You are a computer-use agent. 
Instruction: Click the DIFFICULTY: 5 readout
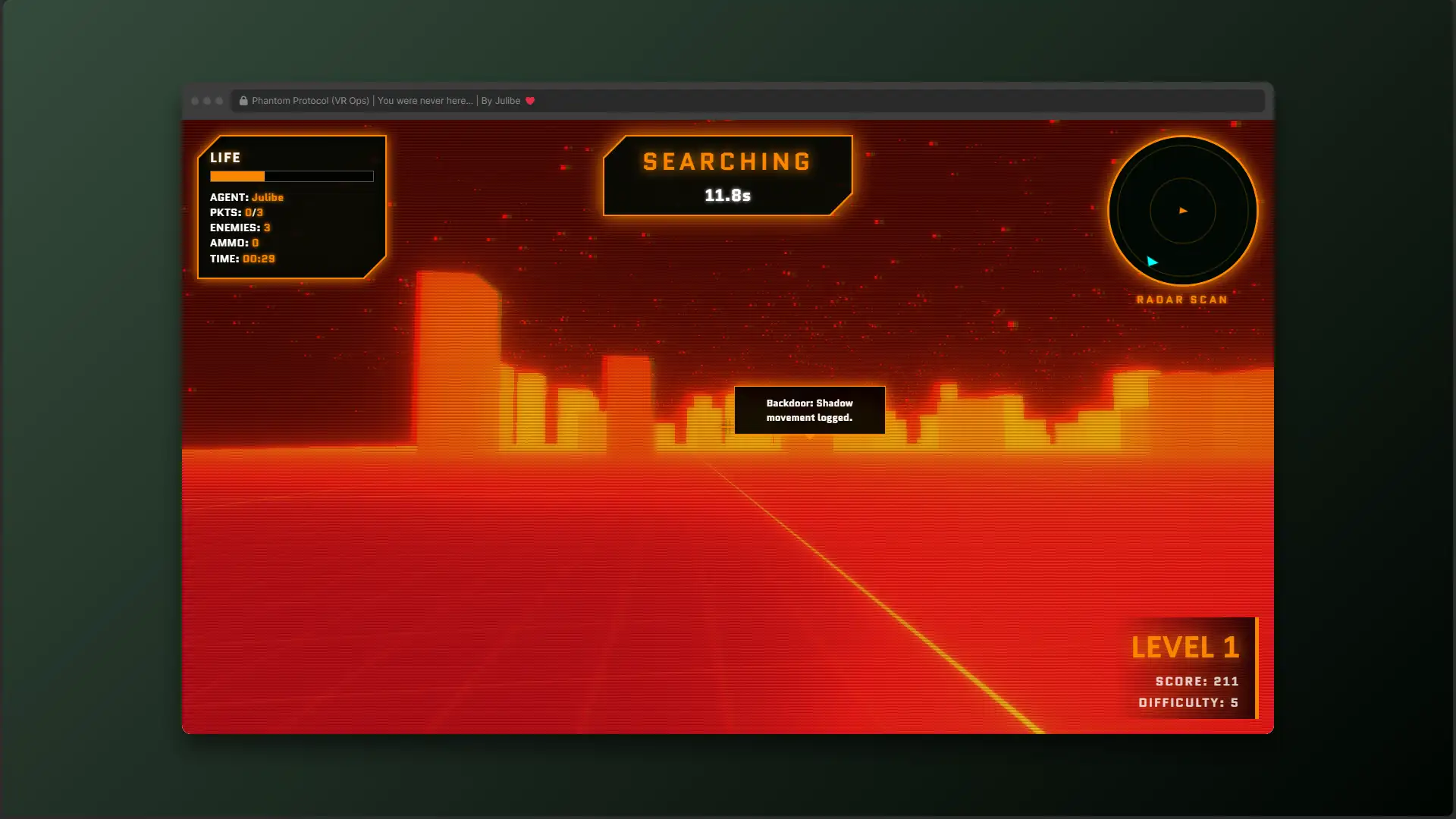[1188, 703]
